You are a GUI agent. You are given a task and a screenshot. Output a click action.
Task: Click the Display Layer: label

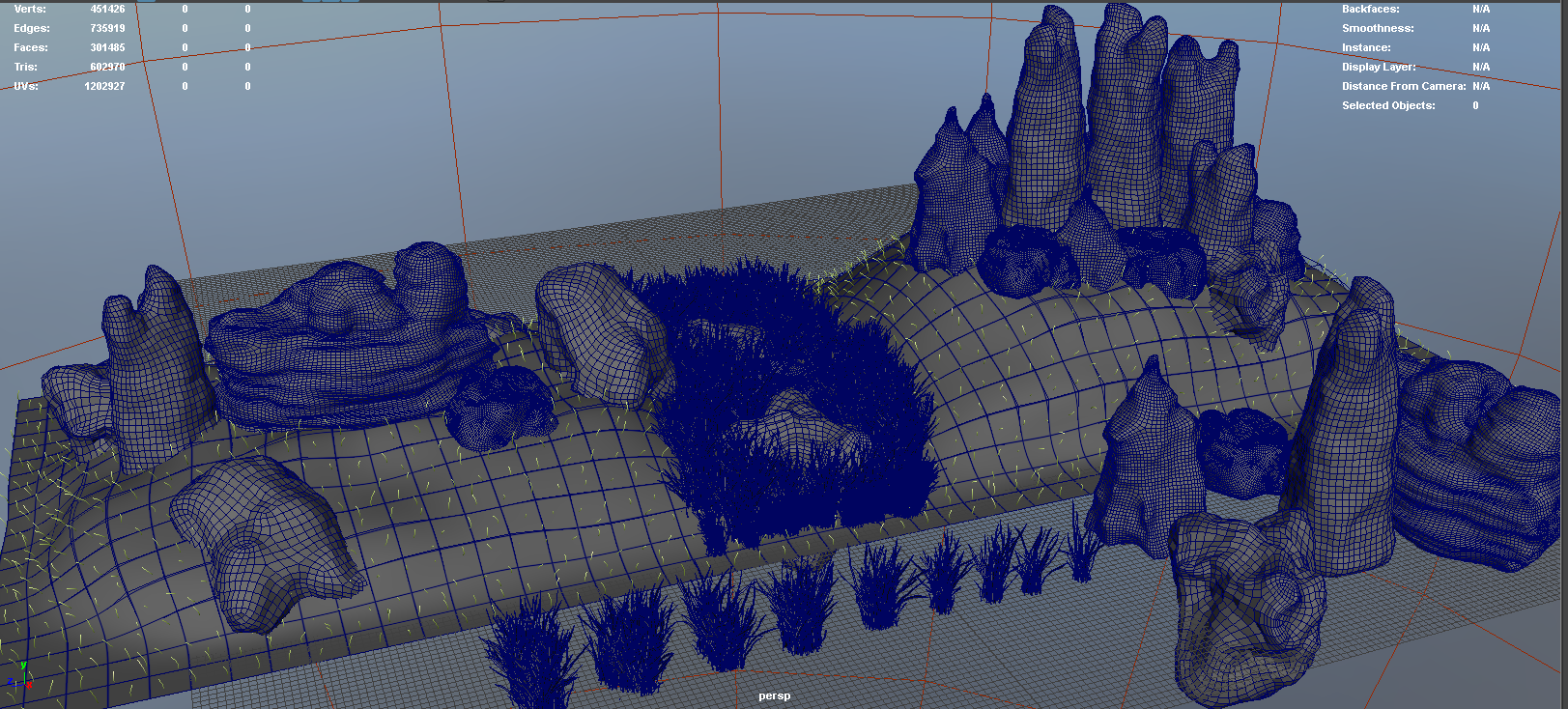point(1379,67)
